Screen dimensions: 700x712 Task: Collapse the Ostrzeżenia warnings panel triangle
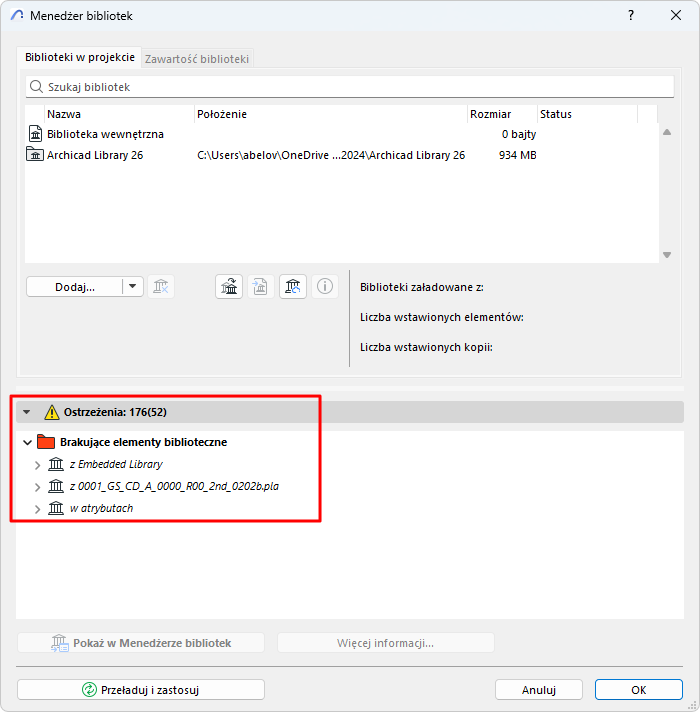[x=27, y=412]
